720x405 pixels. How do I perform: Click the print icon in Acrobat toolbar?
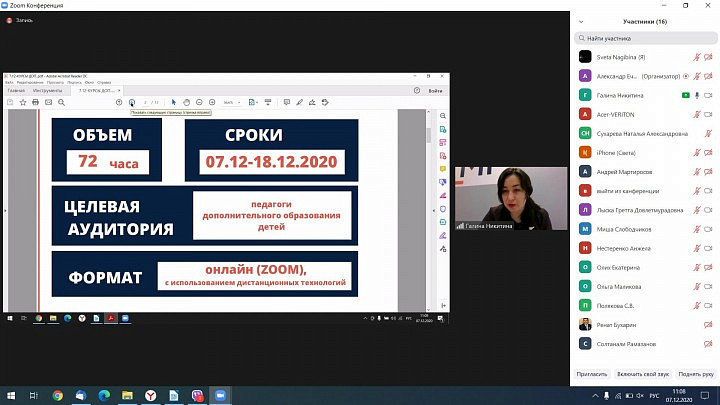[35, 102]
